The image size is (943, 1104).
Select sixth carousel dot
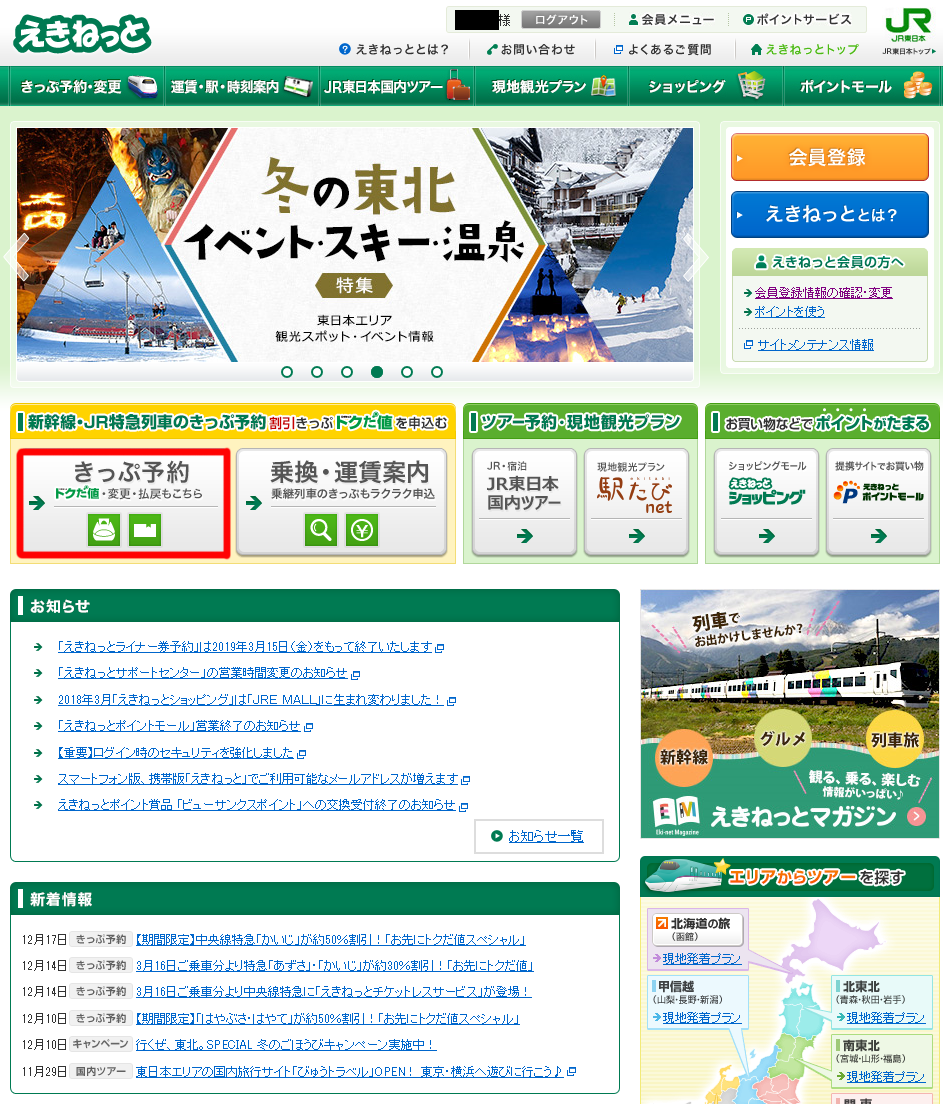(437, 372)
